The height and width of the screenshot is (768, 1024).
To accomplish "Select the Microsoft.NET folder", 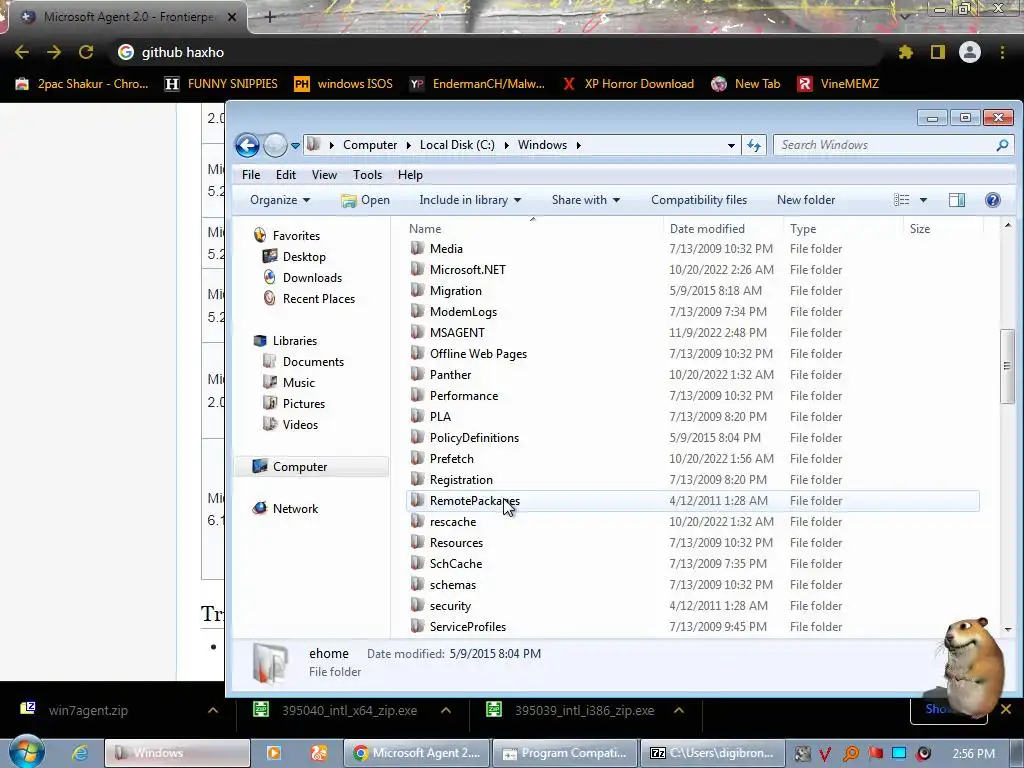I will pos(468,270).
